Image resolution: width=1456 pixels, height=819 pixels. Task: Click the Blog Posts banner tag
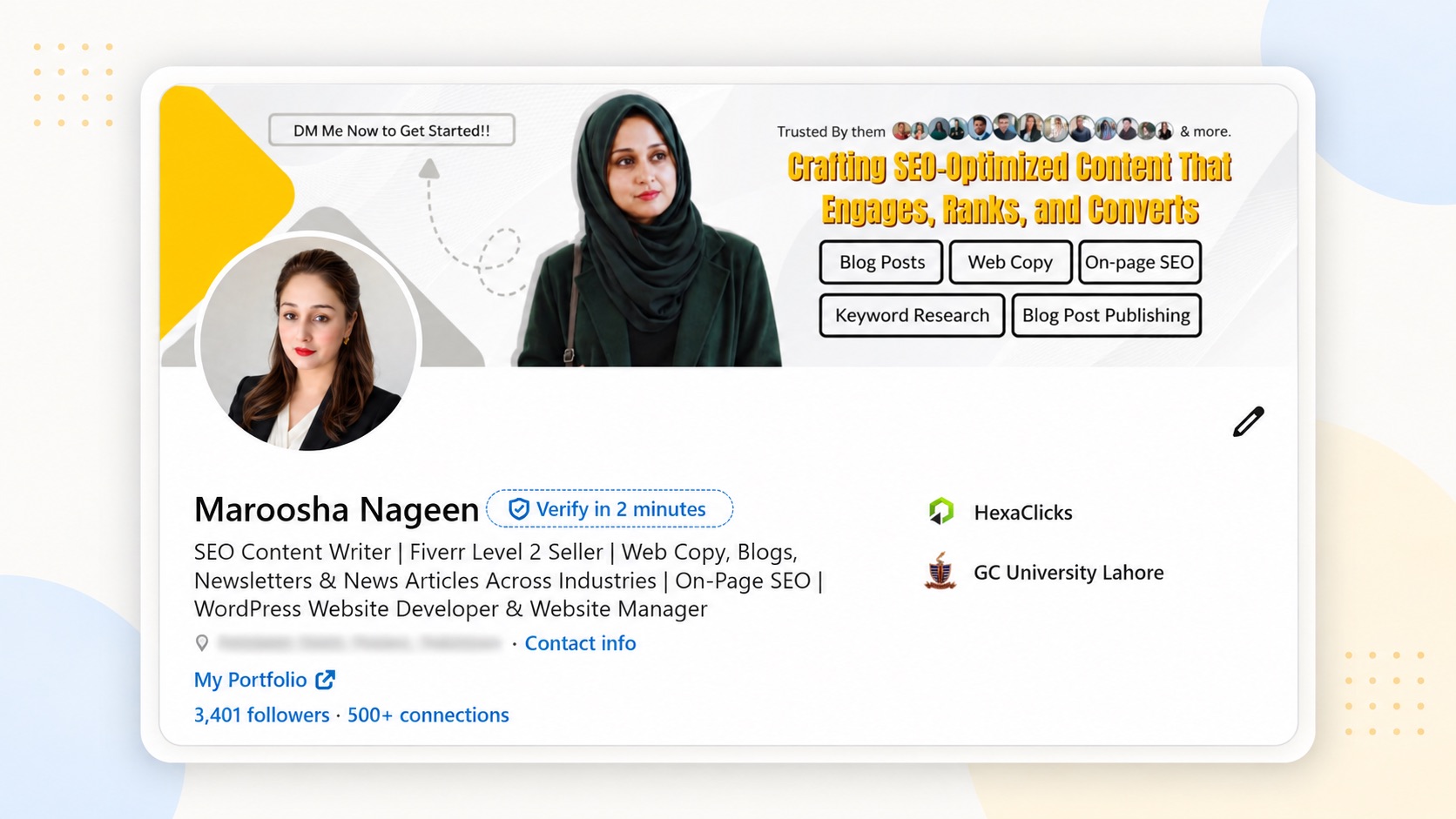881,262
